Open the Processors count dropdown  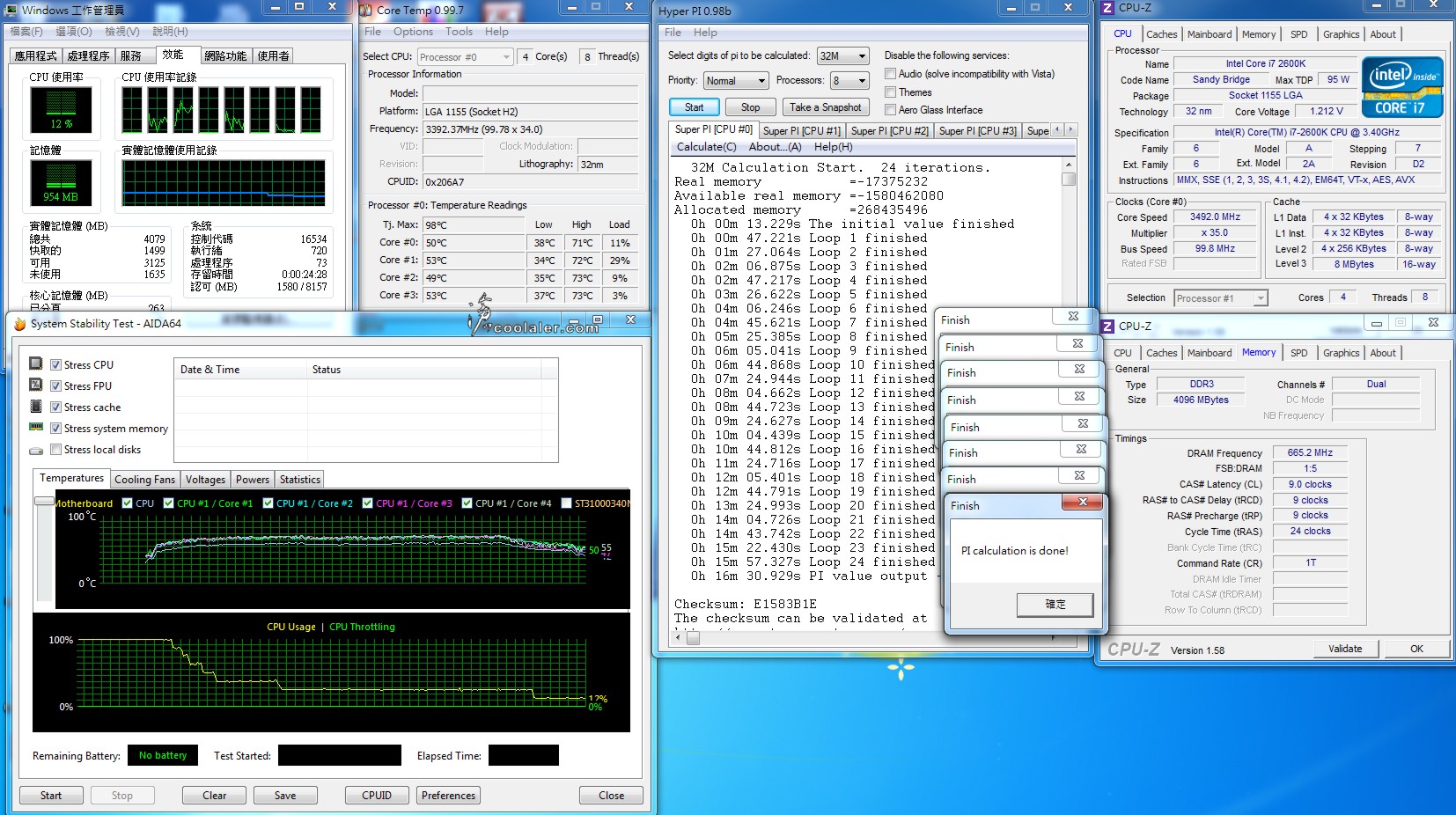tap(850, 81)
